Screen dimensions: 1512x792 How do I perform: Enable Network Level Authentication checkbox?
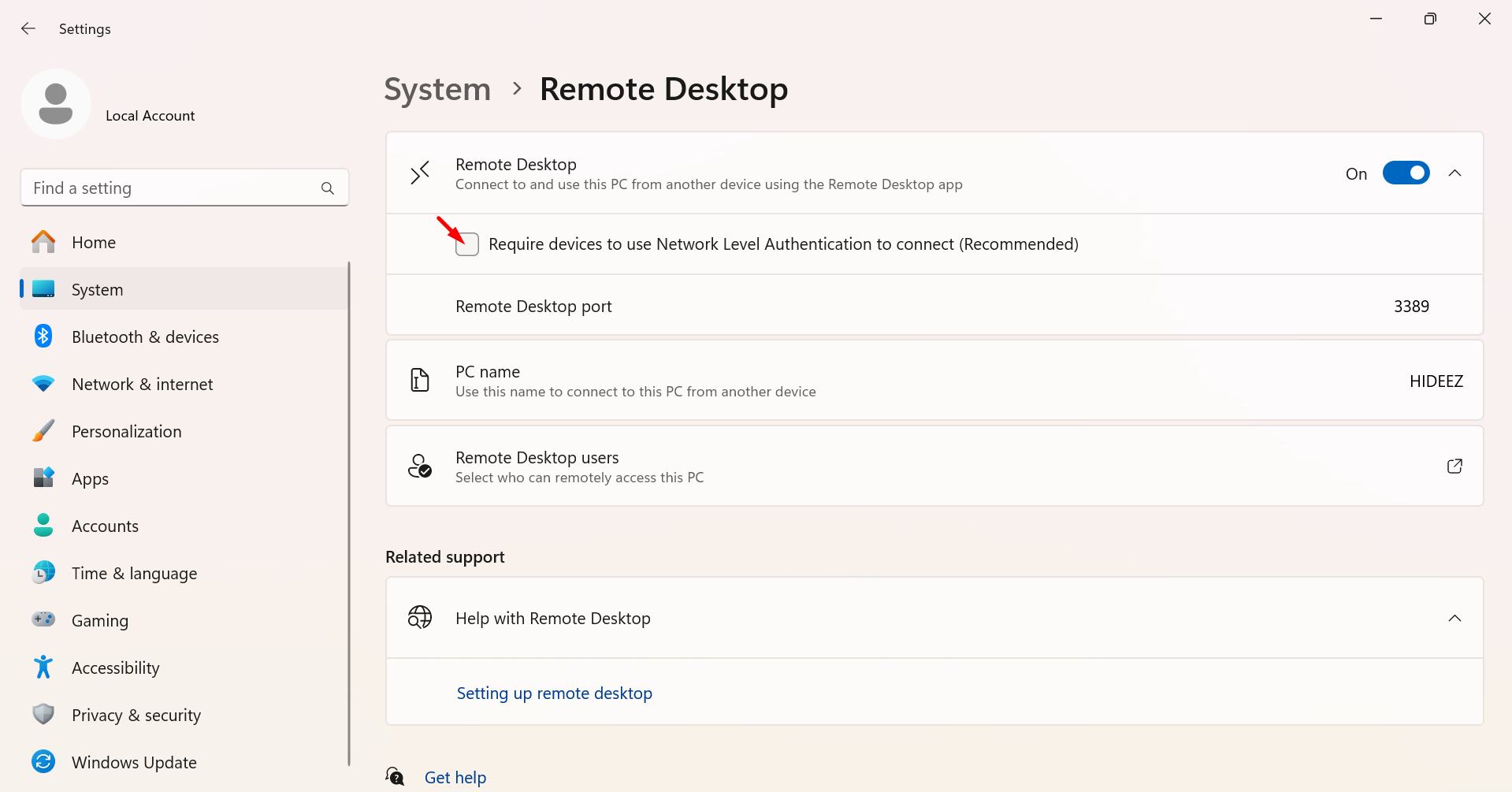pyautogui.click(x=467, y=244)
